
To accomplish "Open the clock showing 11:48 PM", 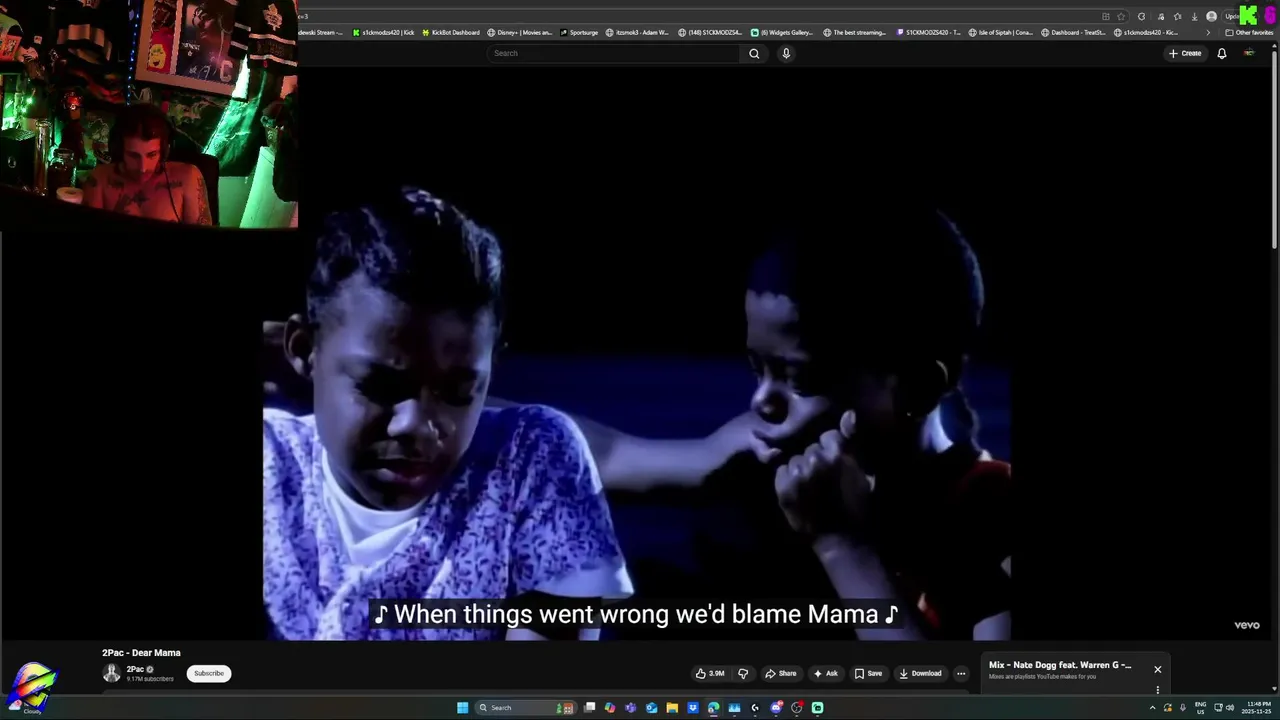I will (x=1258, y=707).
